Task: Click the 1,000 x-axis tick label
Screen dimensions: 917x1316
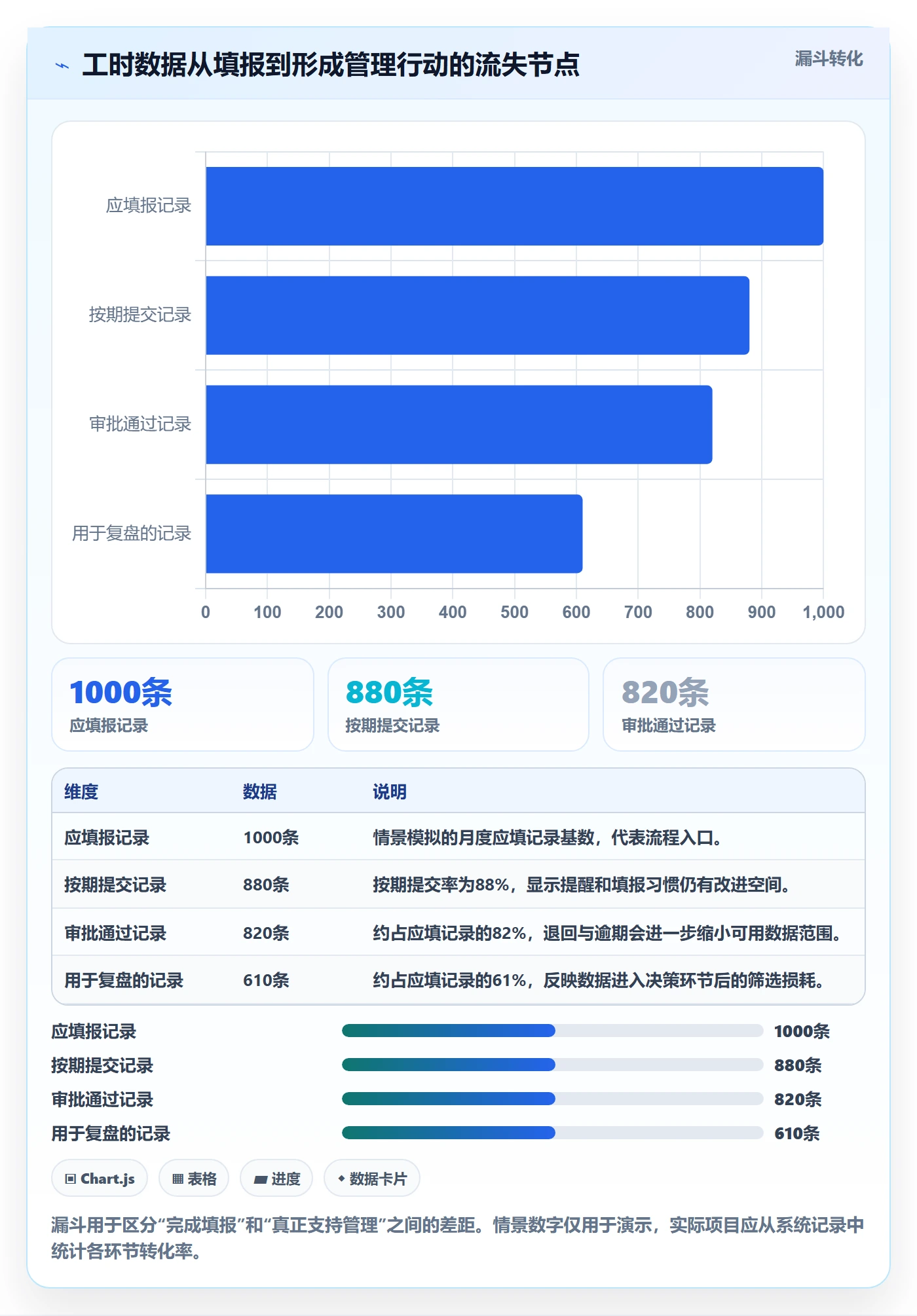Action: [823, 612]
